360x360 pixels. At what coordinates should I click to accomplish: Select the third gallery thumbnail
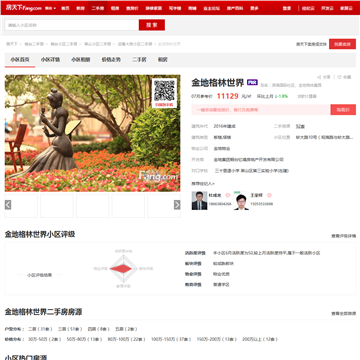tap(92, 206)
